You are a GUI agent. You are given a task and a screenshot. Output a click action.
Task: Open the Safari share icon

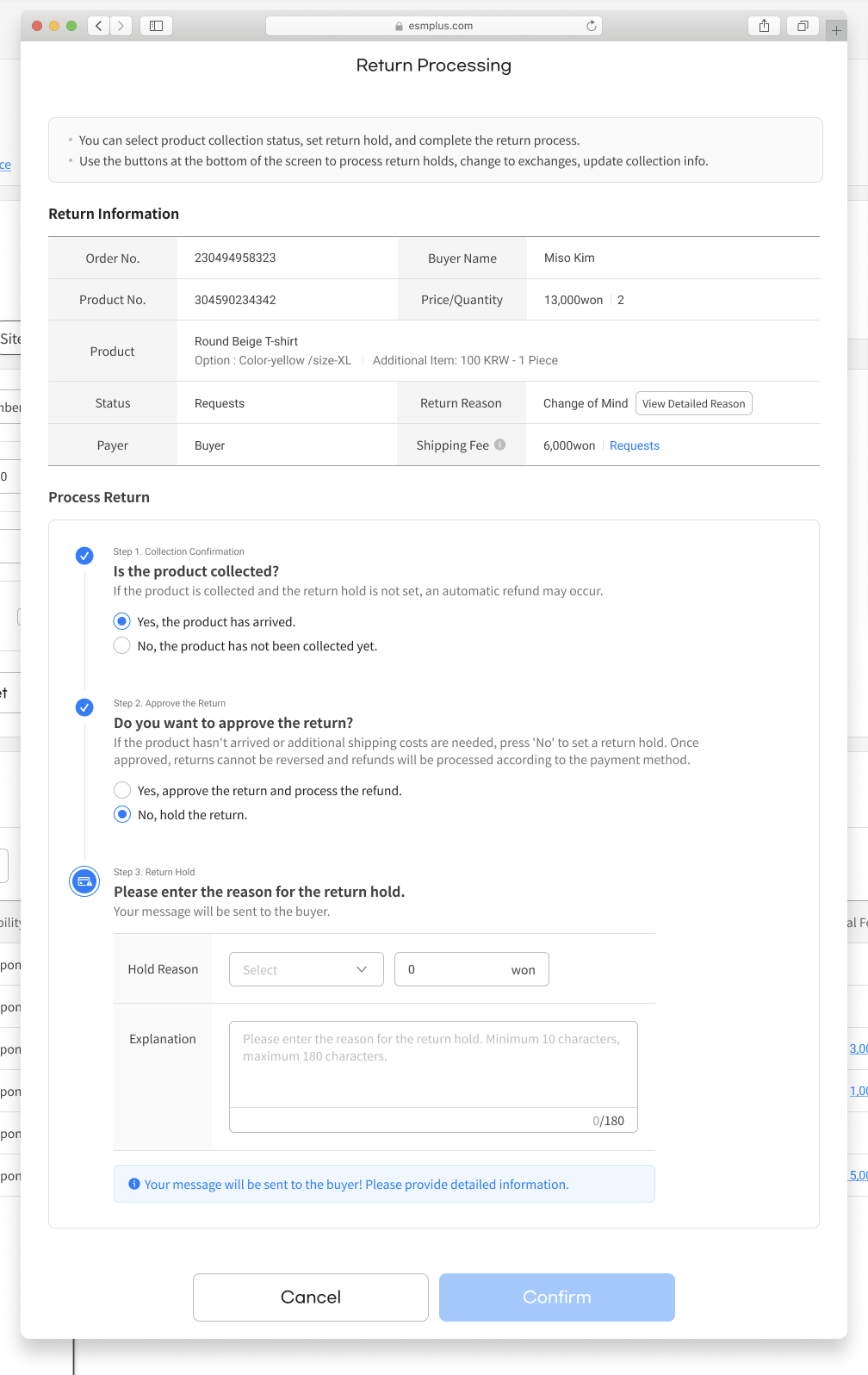coord(764,26)
